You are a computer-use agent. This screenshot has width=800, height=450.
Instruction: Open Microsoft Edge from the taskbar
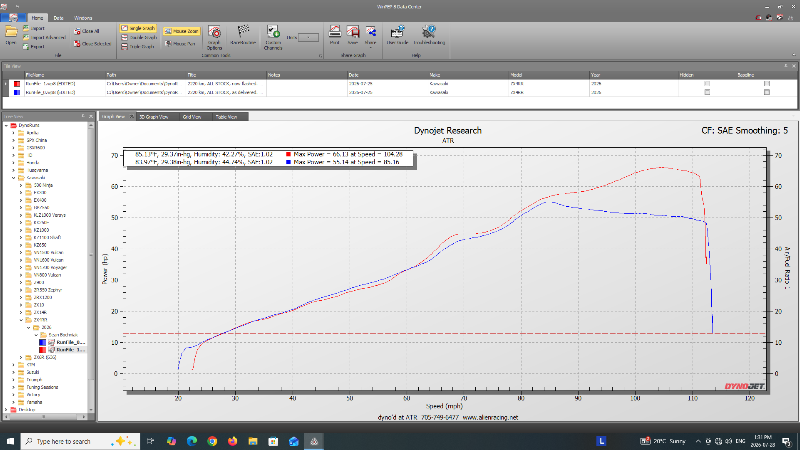(192, 441)
